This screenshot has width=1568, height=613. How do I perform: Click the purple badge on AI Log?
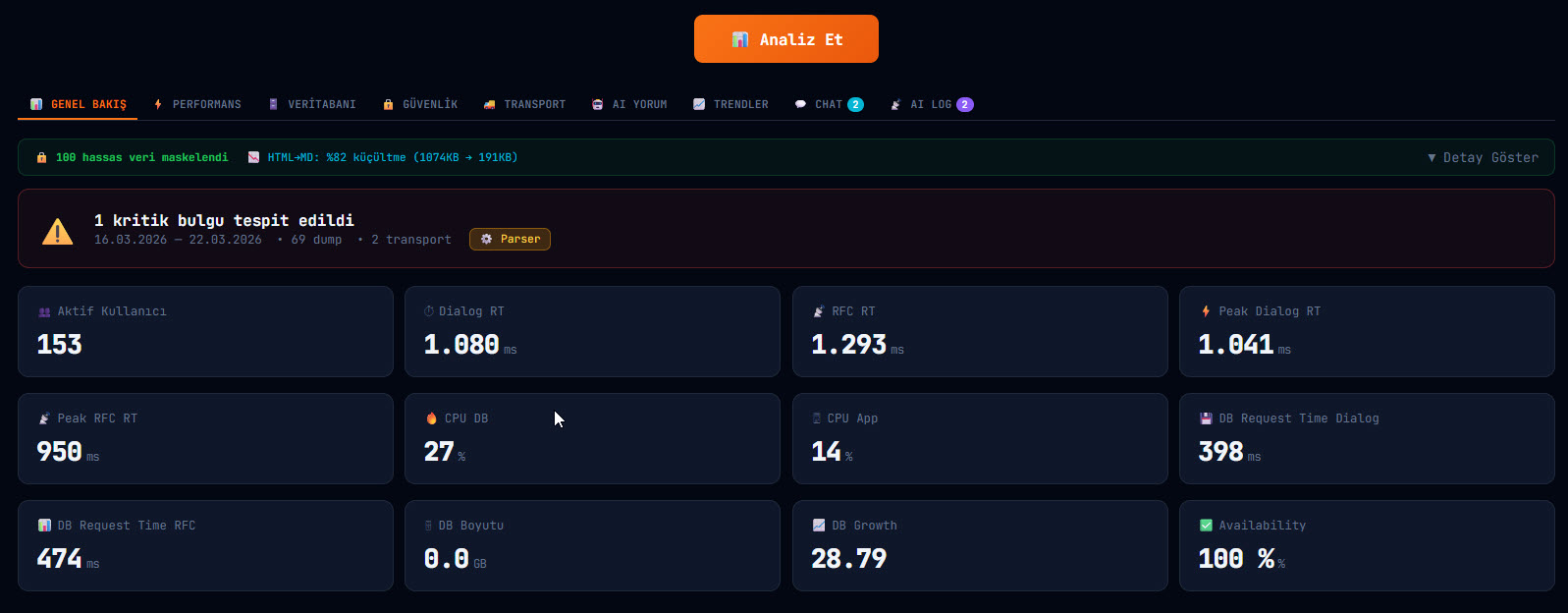coord(965,104)
